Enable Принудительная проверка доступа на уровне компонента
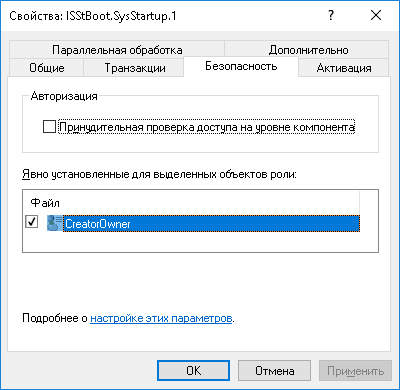The image size is (400, 390). (x=49, y=127)
